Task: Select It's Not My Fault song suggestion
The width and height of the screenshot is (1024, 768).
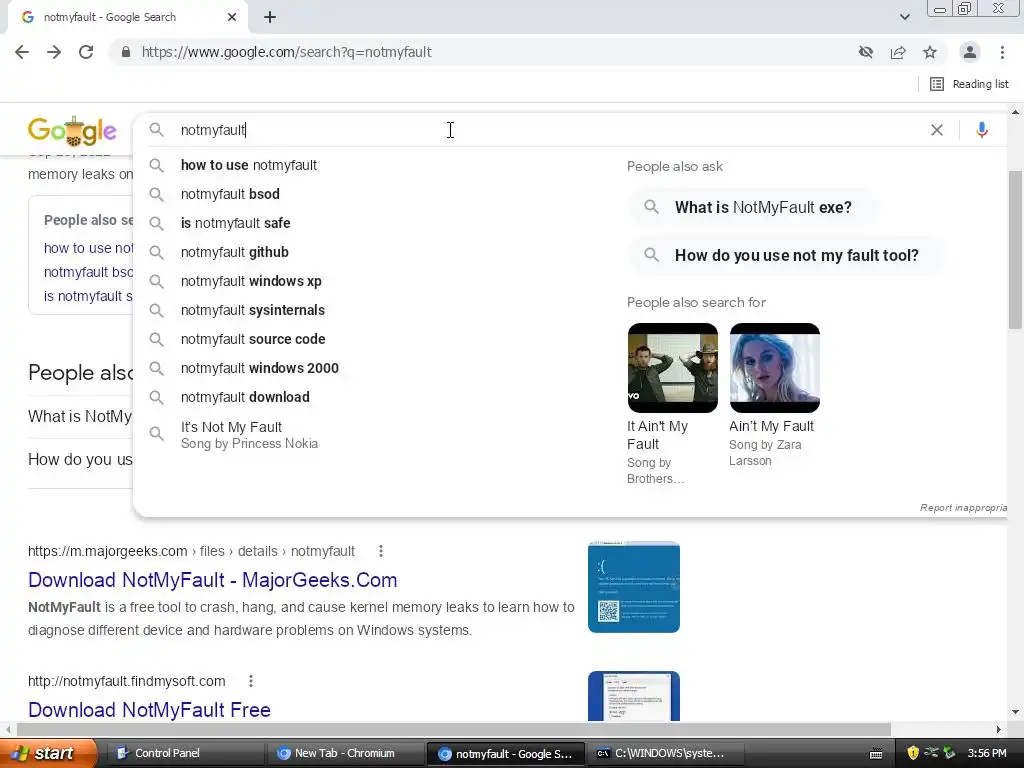Action: (x=249, y=435)
